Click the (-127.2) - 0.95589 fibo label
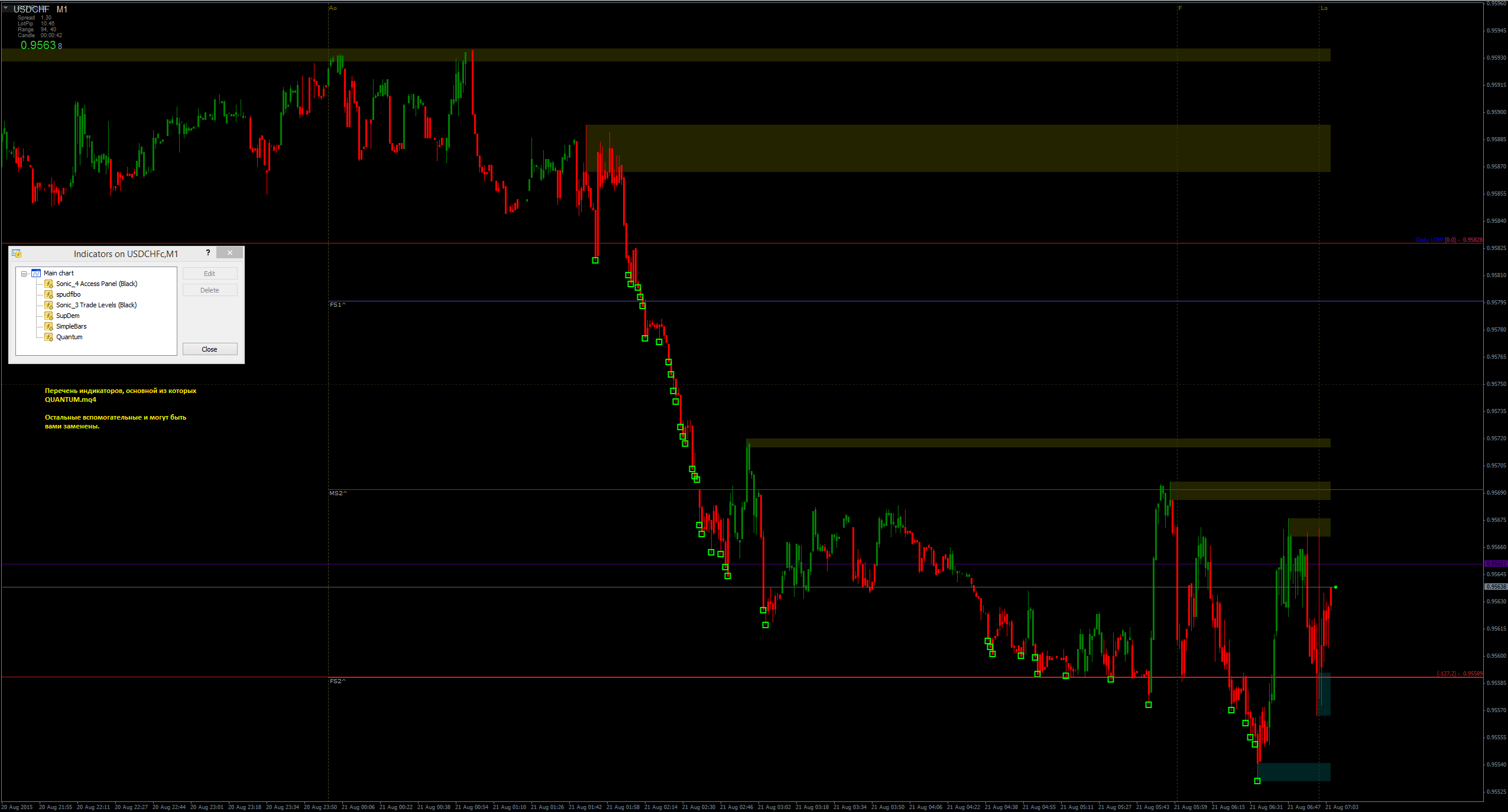The width and height of the screenshot is (1508, 812). tap(1460, 674)
